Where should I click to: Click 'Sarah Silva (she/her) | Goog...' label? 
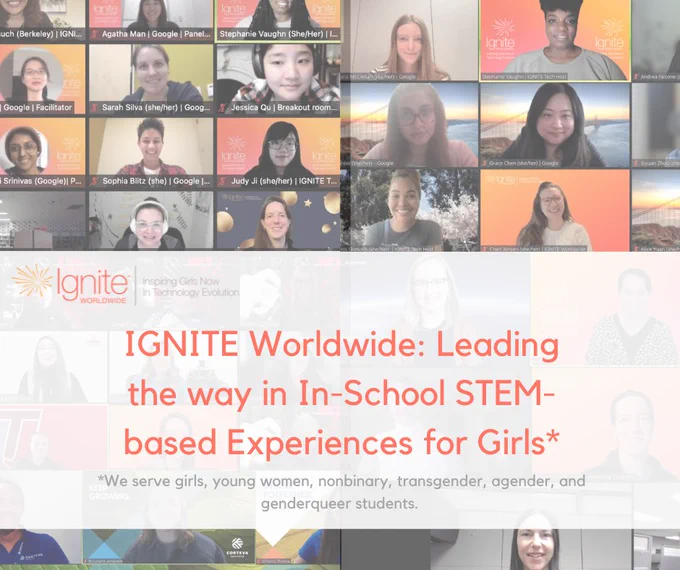(156, 108)
